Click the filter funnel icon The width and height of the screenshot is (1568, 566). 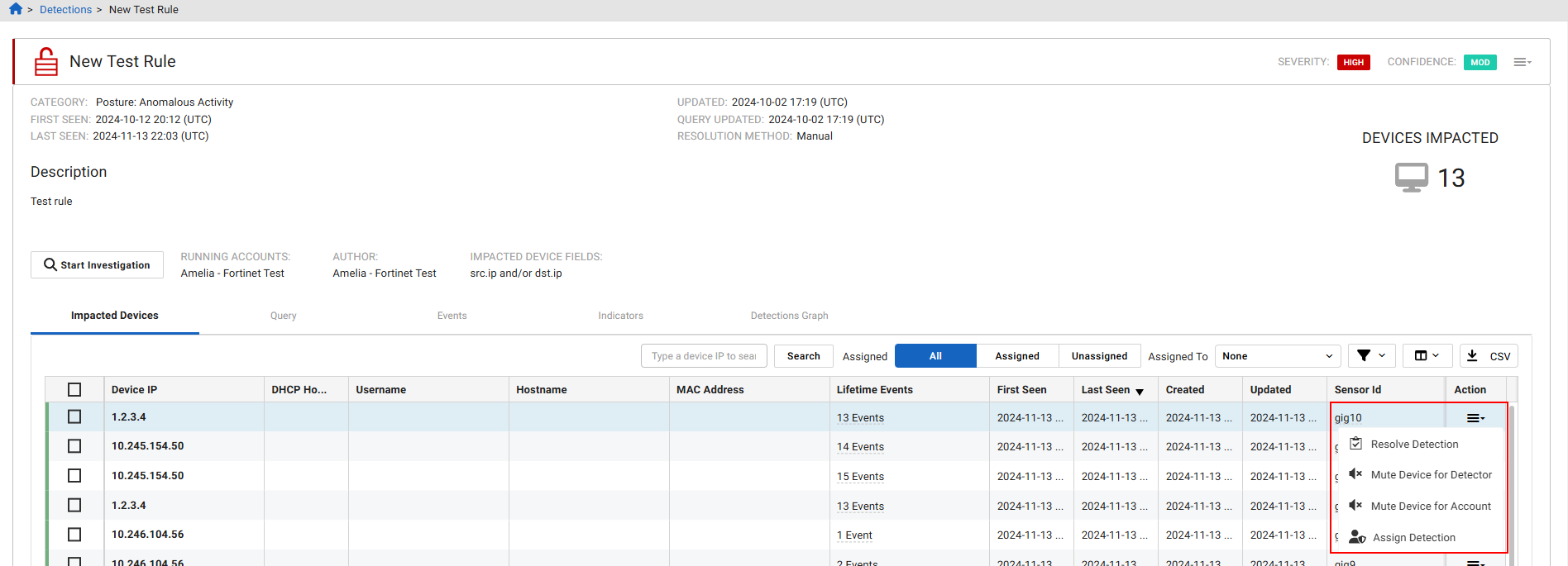click(x=1371, y=356)
